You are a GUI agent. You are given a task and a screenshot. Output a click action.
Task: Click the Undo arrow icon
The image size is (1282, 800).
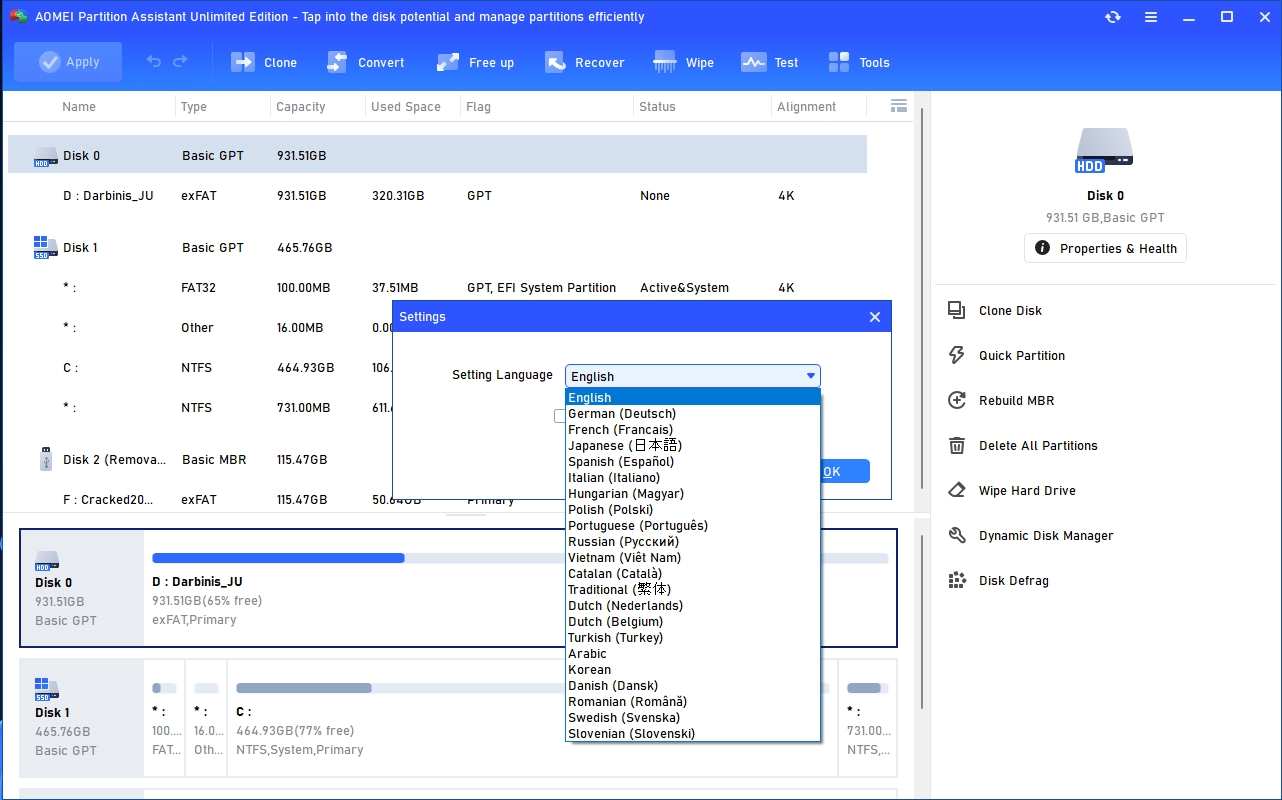[153, 62]
